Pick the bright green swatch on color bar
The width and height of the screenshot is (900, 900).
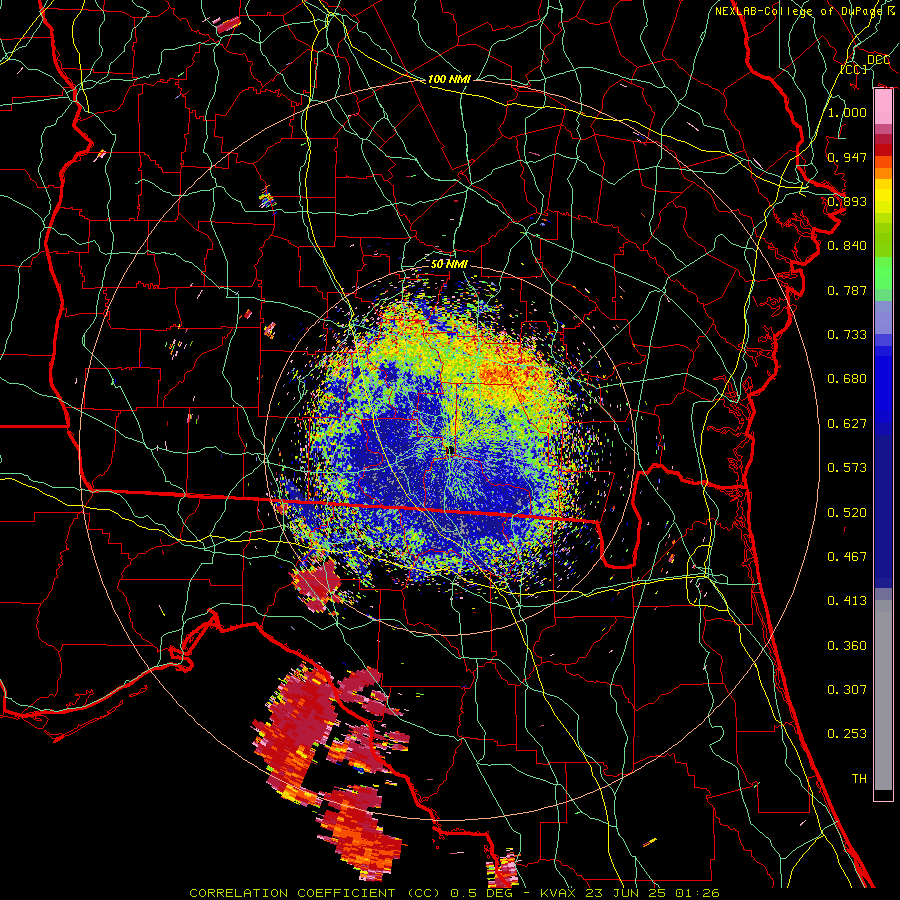(x=883, y=273)
